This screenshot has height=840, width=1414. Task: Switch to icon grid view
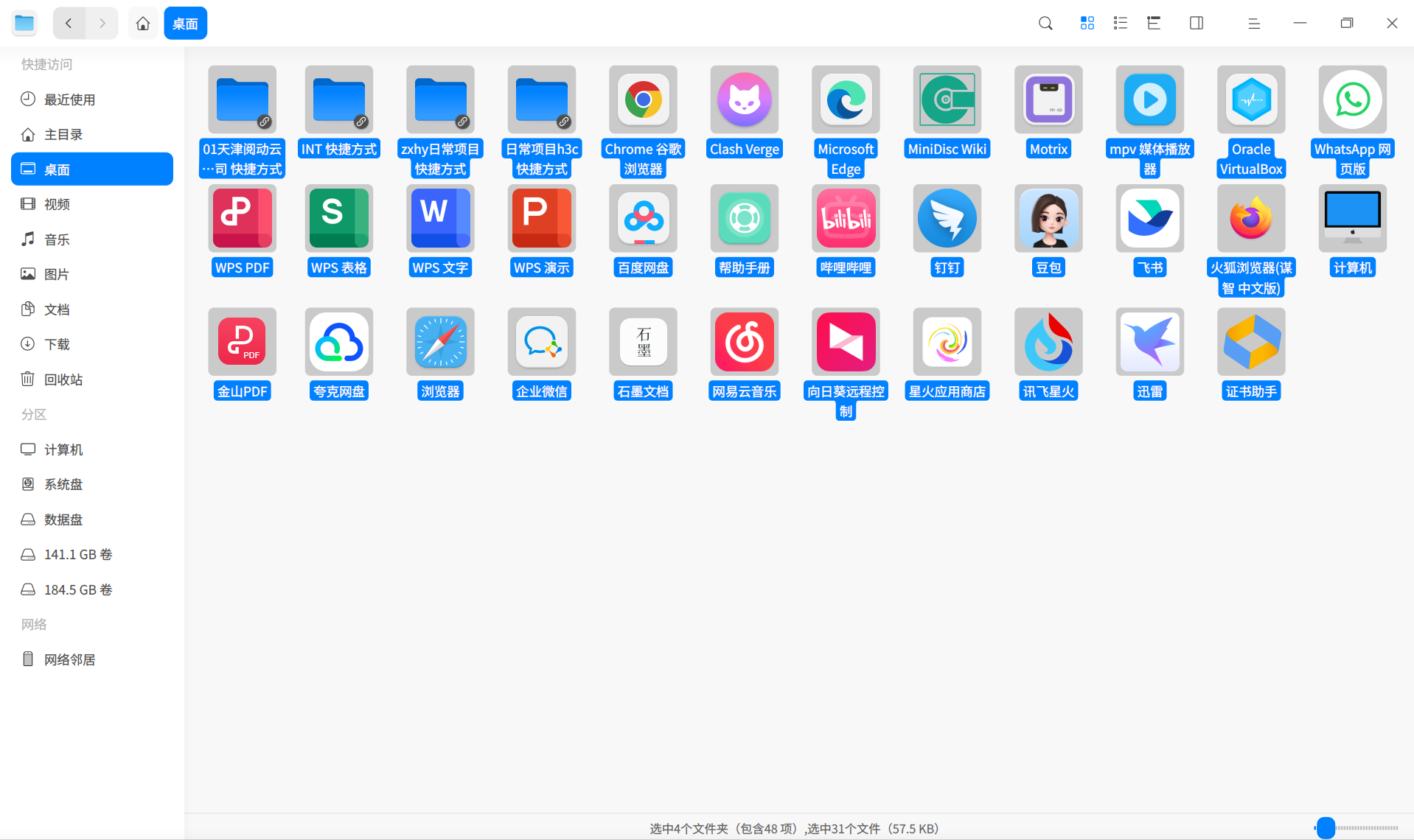[x=1087, y=24]
